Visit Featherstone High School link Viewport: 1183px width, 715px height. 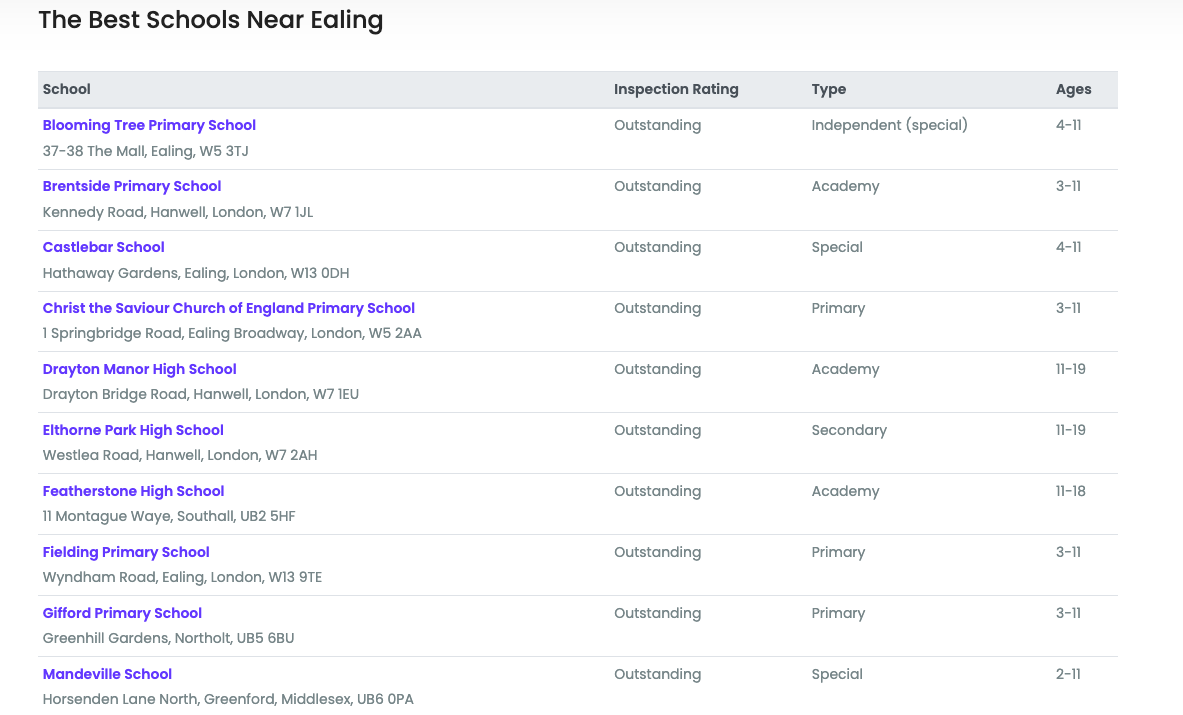pos(133,491)
